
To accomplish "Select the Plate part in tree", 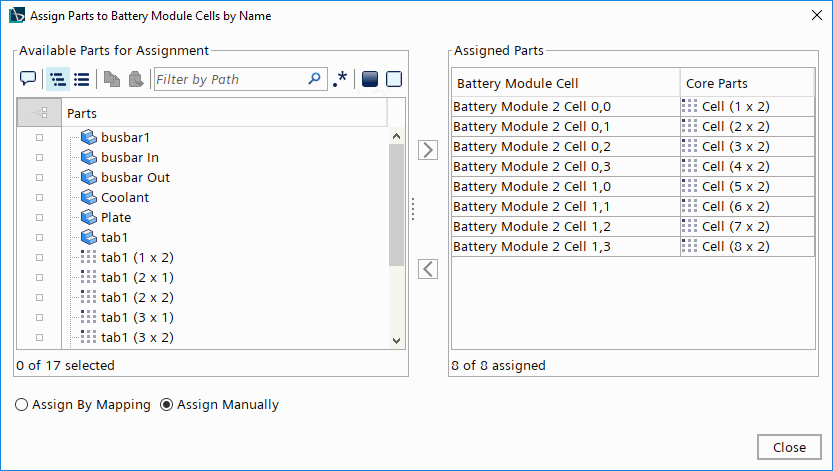I will [116, 217].
